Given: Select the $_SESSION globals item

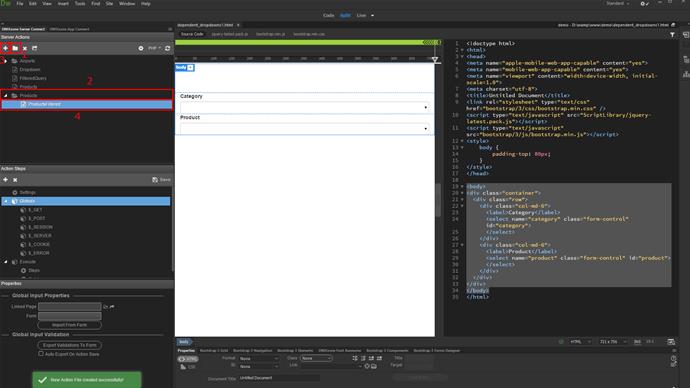Looking at the screenshot, I should click(40, 227).
